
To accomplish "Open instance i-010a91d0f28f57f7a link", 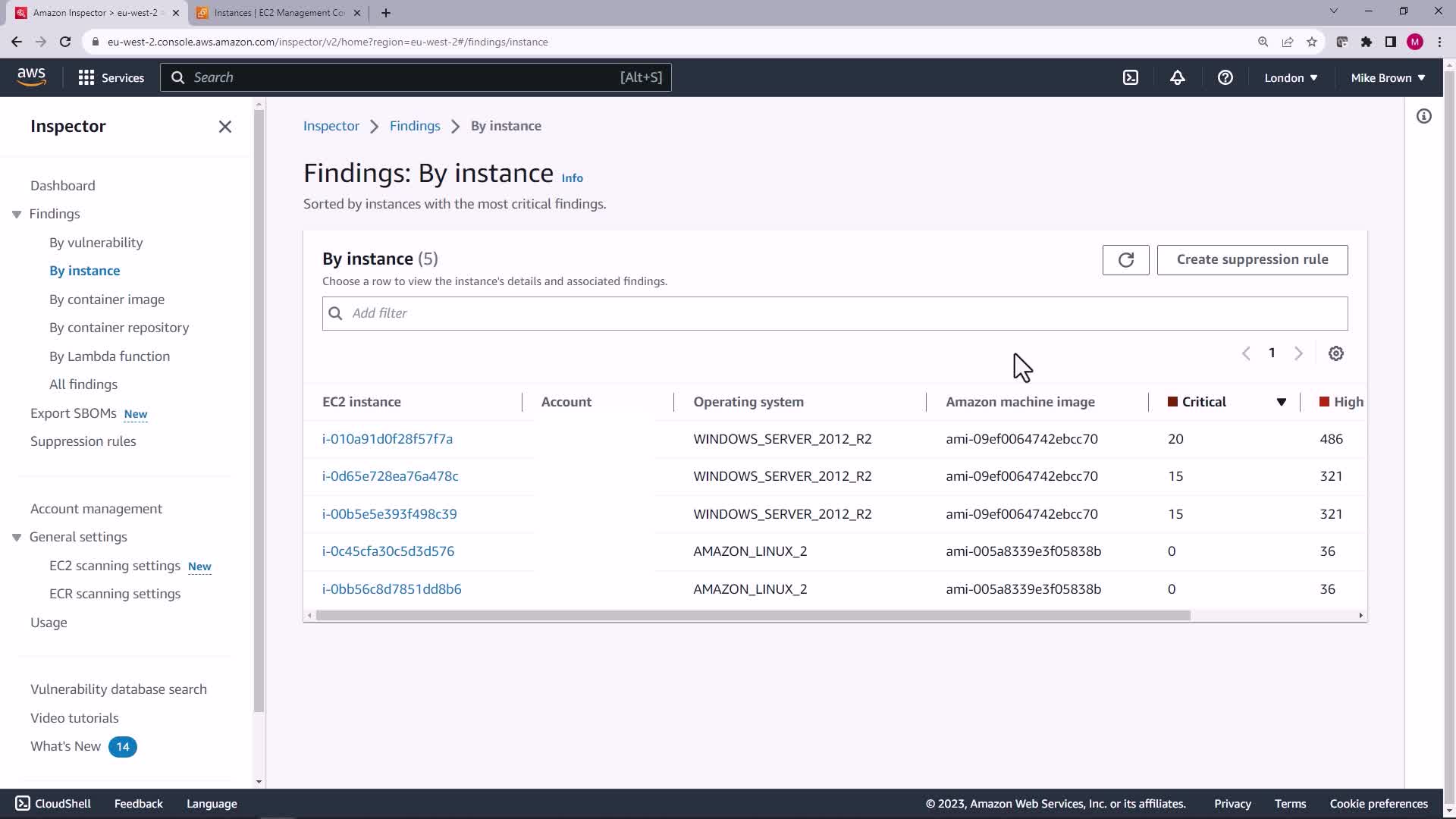I will click(387, 439).
